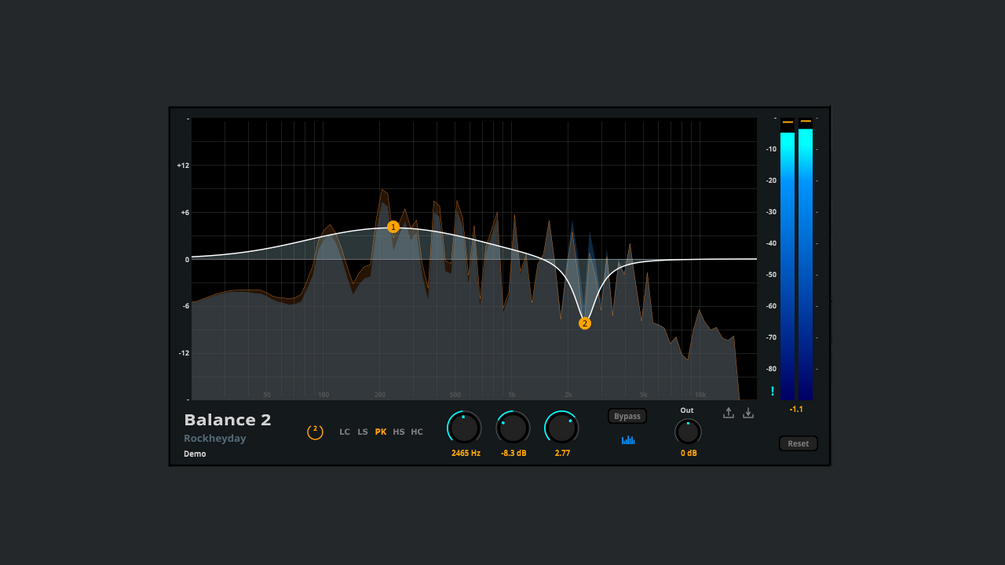Click the gain knob above -8.3 dB

click(x=513, y=428)
